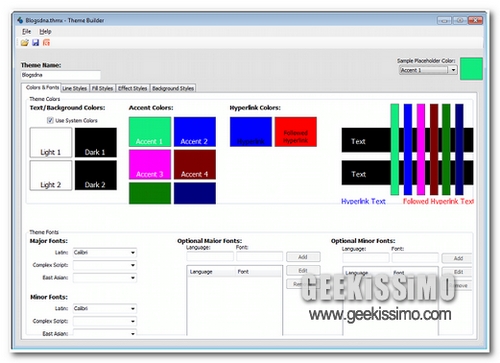Open a theme file with folder icon
Image resolution: width=500 pixels, height=363 pixels.
click(x=25, y=43)
